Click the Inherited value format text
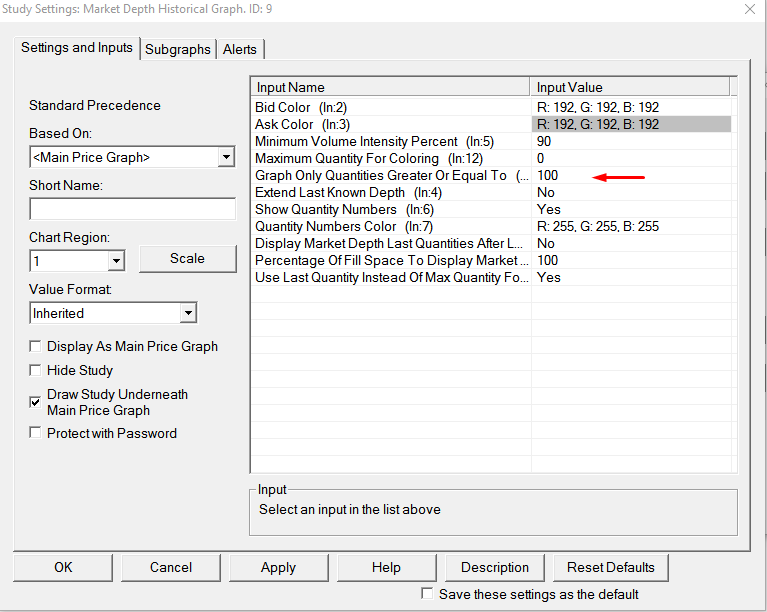 [x=58, y=313]
